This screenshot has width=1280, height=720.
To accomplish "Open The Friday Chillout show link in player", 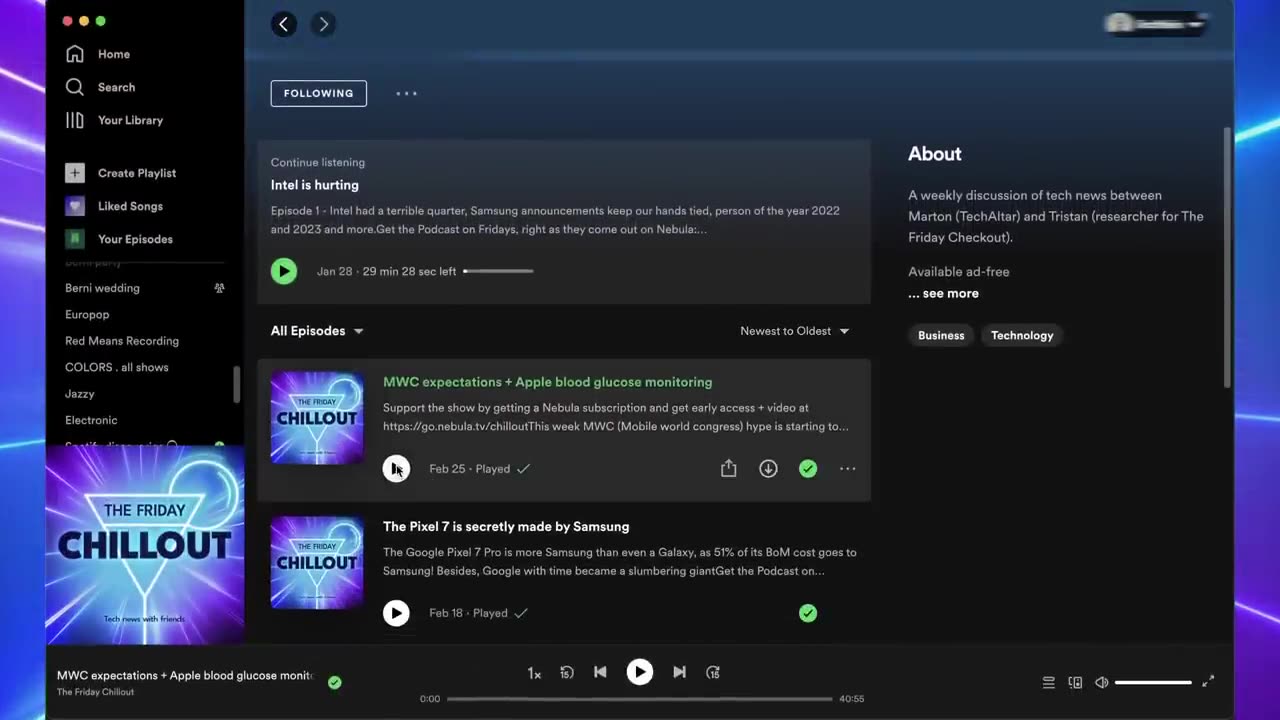I will 95,692.
